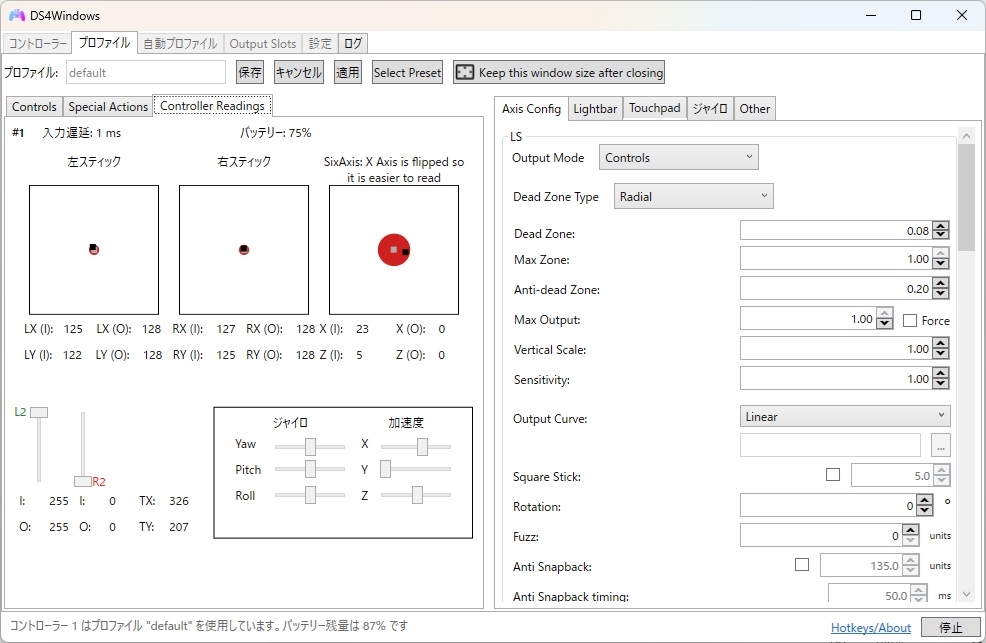Click the gyro Pitch slider
This screenshot has width=986, height=643.
pyautogui.click(x=310, y=469)
